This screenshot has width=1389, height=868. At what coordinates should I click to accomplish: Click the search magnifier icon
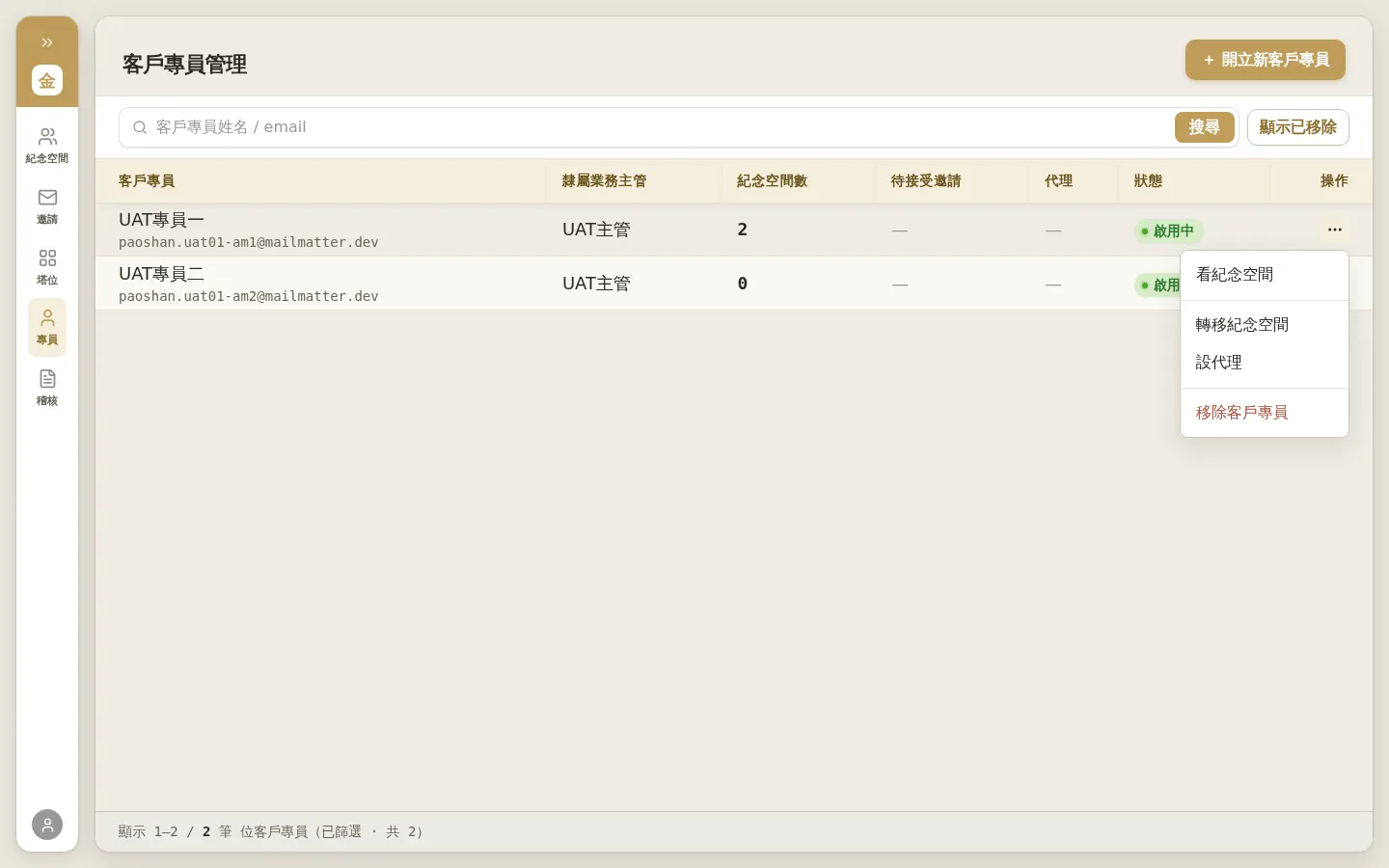pos(140,127)
